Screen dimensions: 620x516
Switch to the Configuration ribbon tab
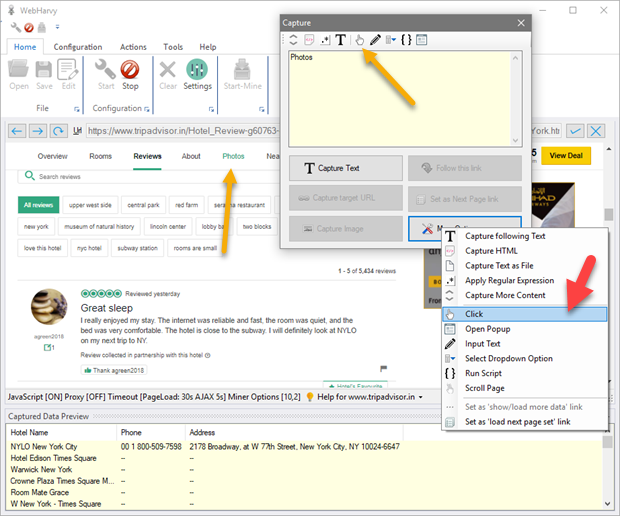77,47
